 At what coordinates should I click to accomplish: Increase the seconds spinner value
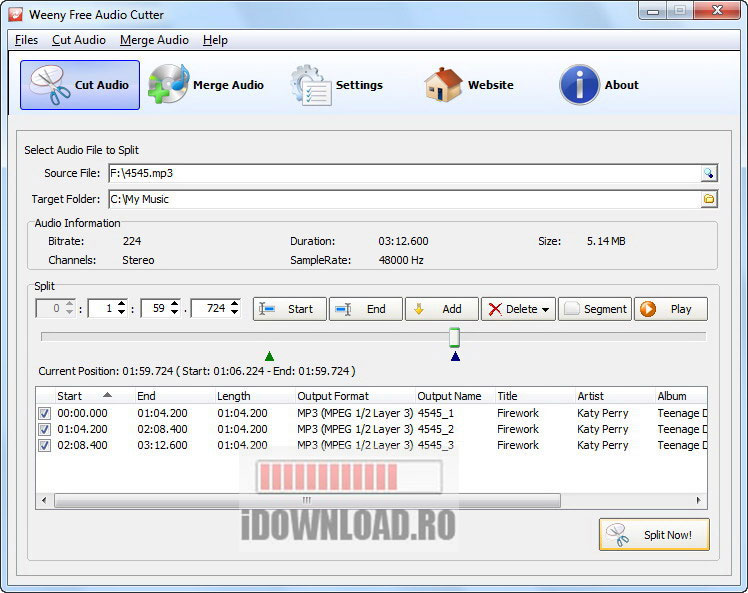click(175, 304)
